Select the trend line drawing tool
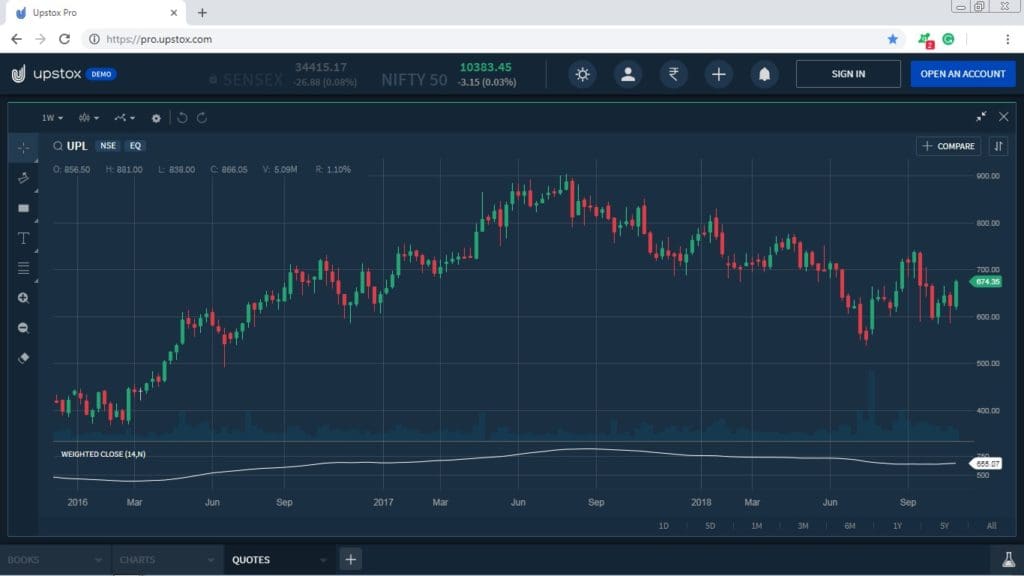The width and height of the screenshot is (1024, 576). 22,178
